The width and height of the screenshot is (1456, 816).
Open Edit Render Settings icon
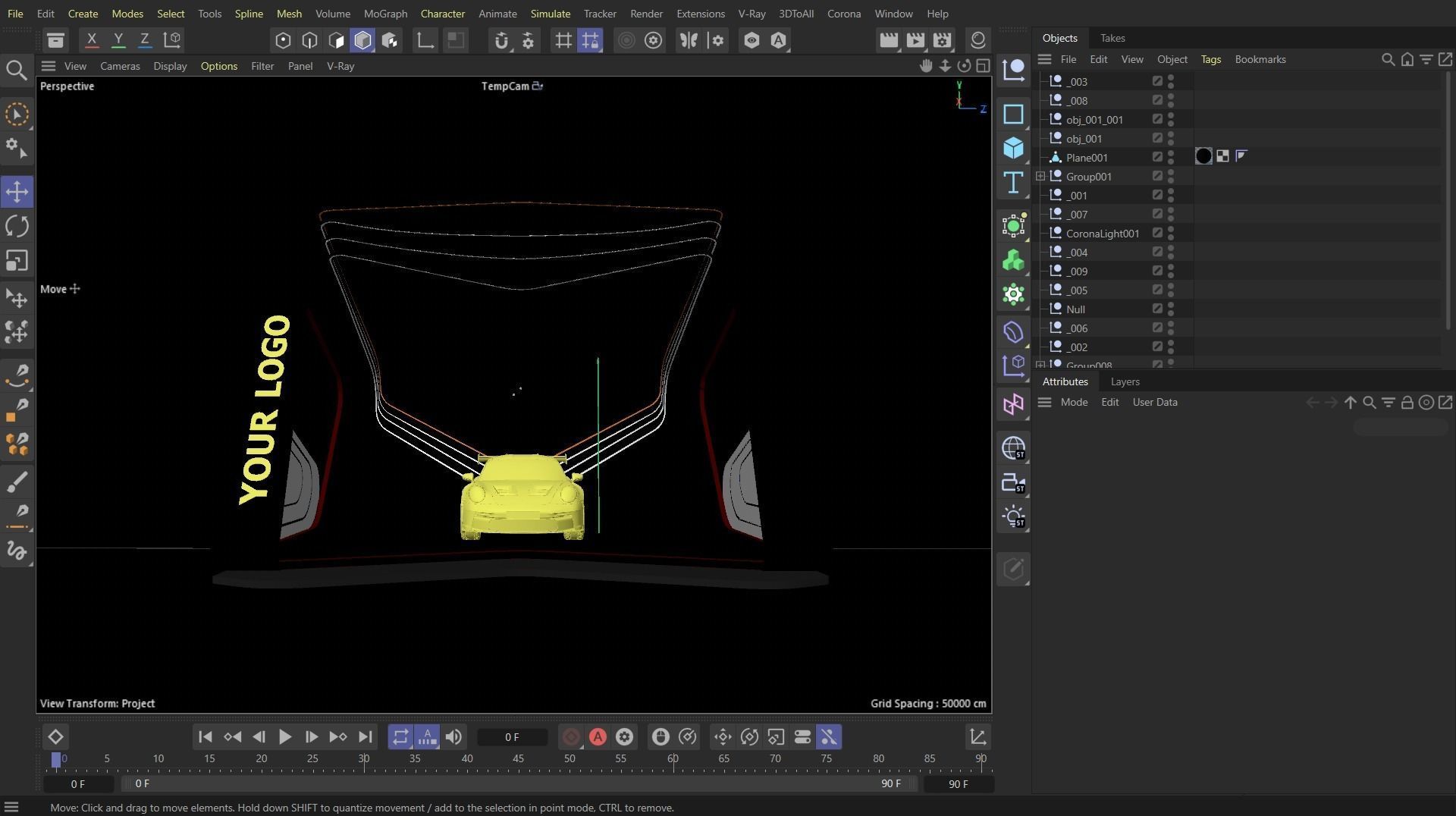point(943,40)
